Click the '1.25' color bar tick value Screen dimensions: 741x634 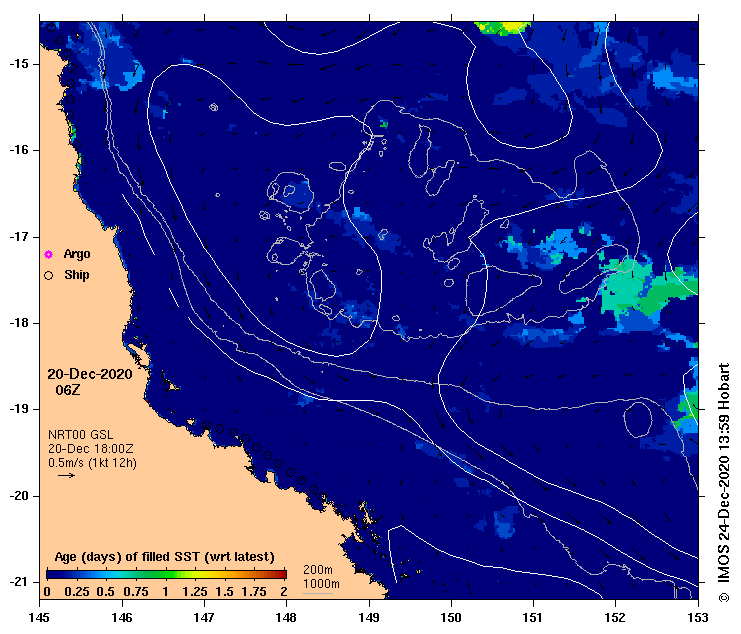point(195,592)
